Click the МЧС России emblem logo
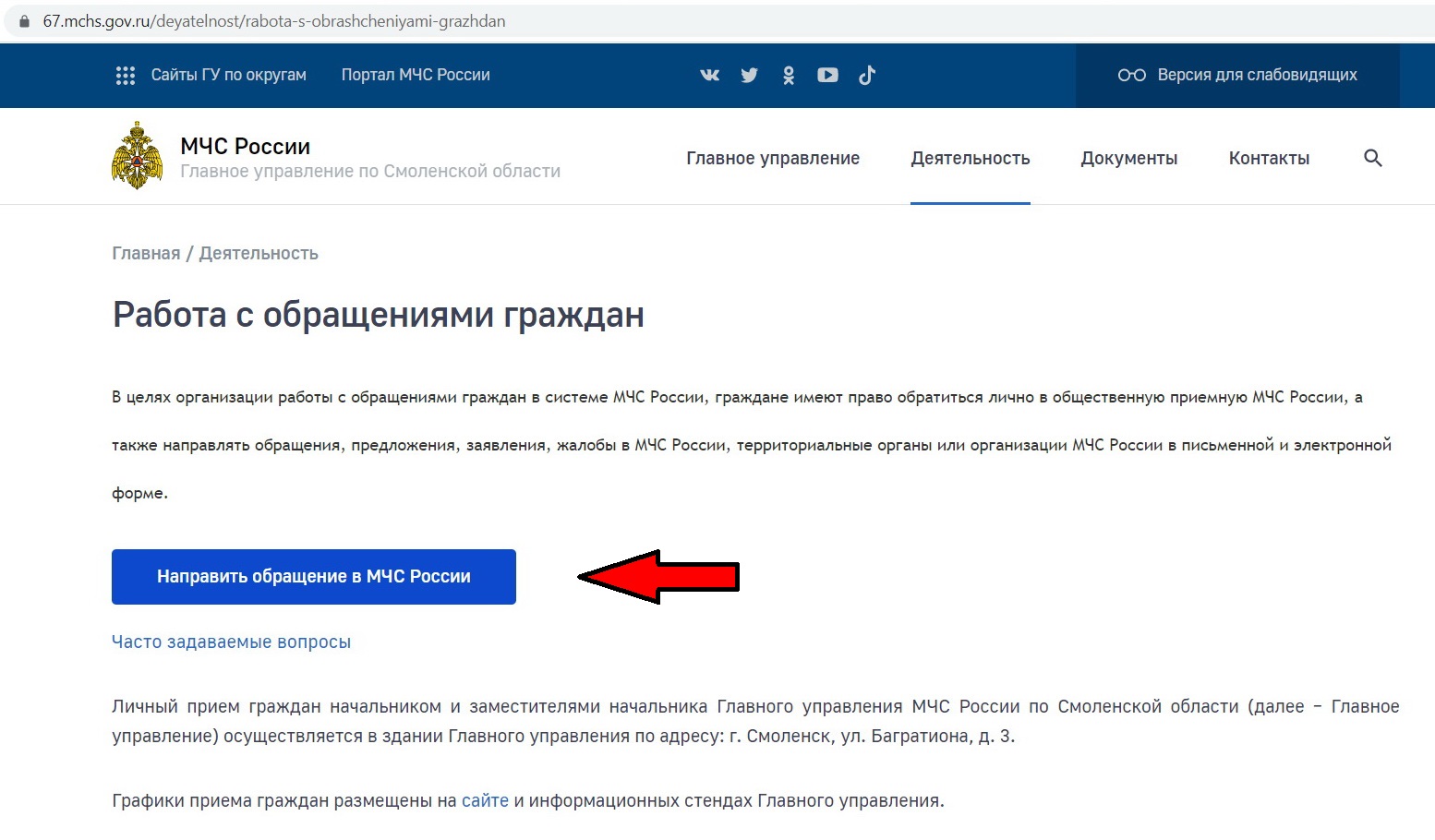The width and height of the screenshot is (1435, 840). (137, 155)
